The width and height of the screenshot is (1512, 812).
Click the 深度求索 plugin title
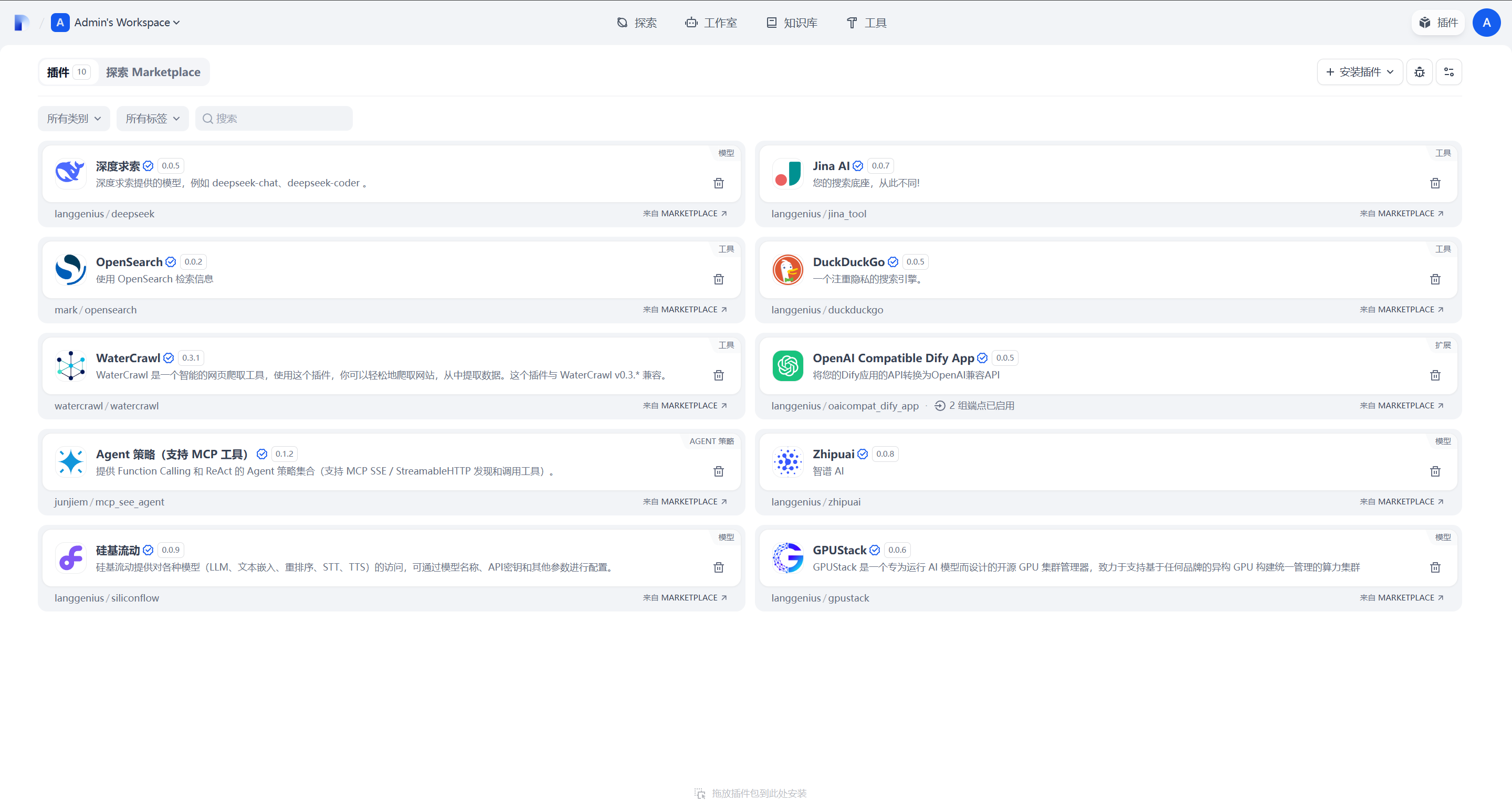click(118, 166)
